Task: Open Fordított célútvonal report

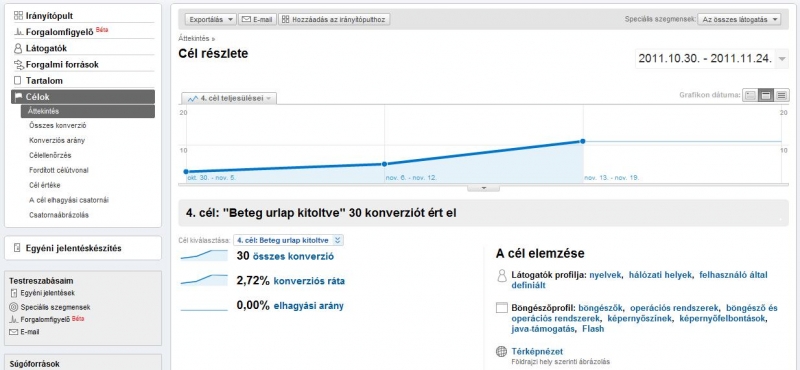Action: coord(59,170)
